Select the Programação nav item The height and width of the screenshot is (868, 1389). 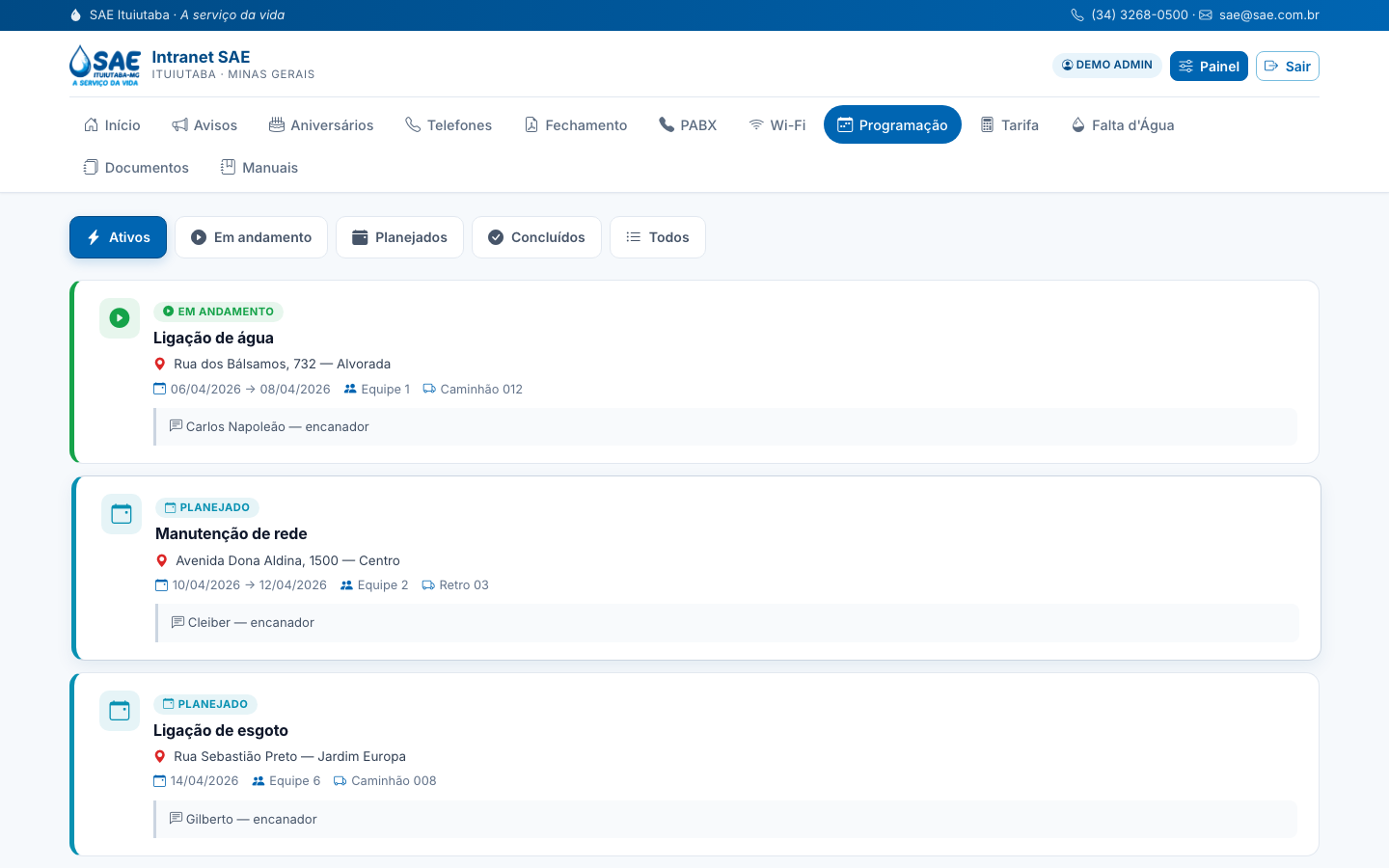point(892,124)
